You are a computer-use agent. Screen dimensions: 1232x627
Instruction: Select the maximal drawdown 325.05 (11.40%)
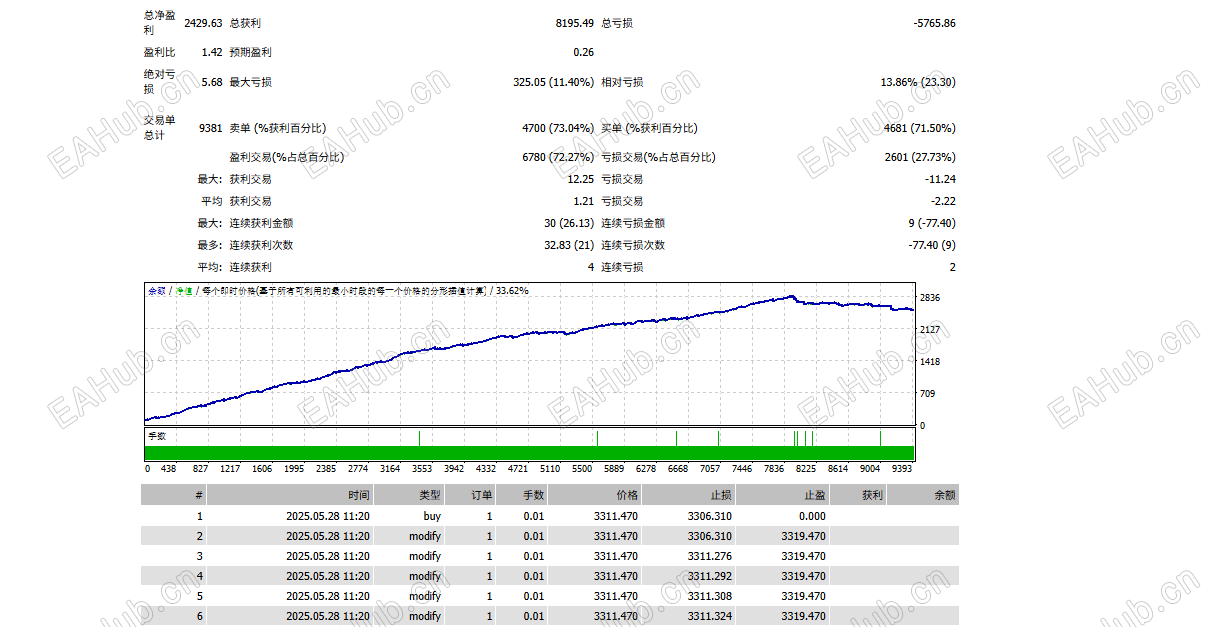pyautogui.click(x=553, y=82)
